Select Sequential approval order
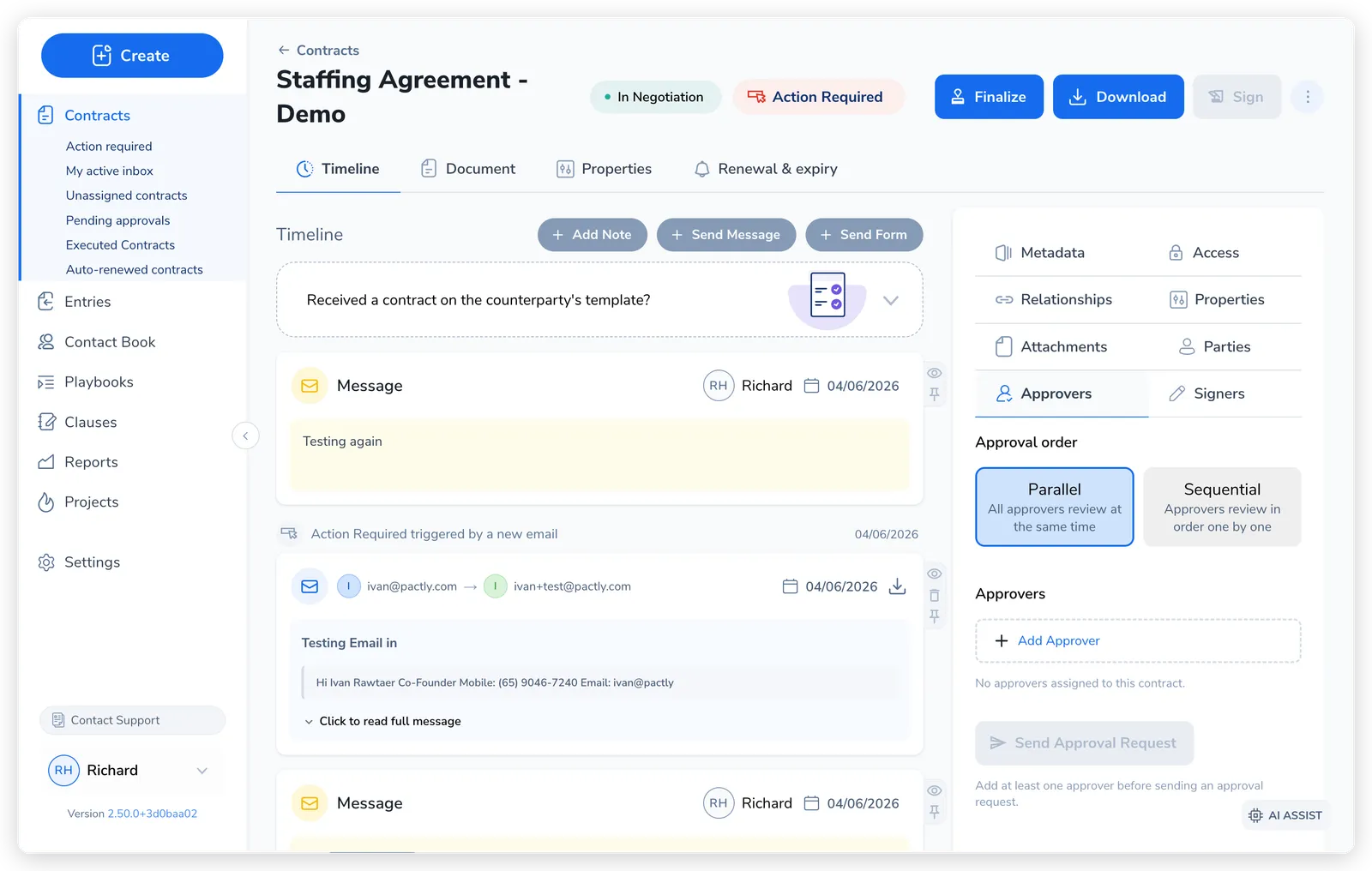 pos(1222,508)
